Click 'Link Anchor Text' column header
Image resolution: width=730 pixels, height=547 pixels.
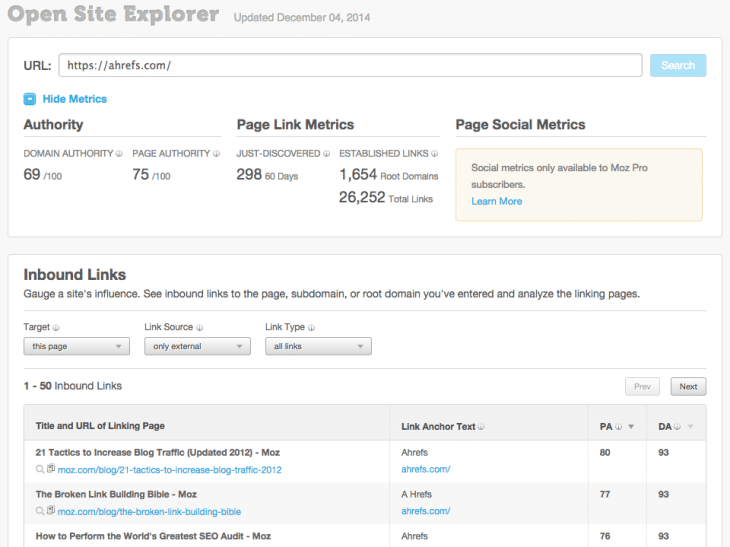pos(438,426)
